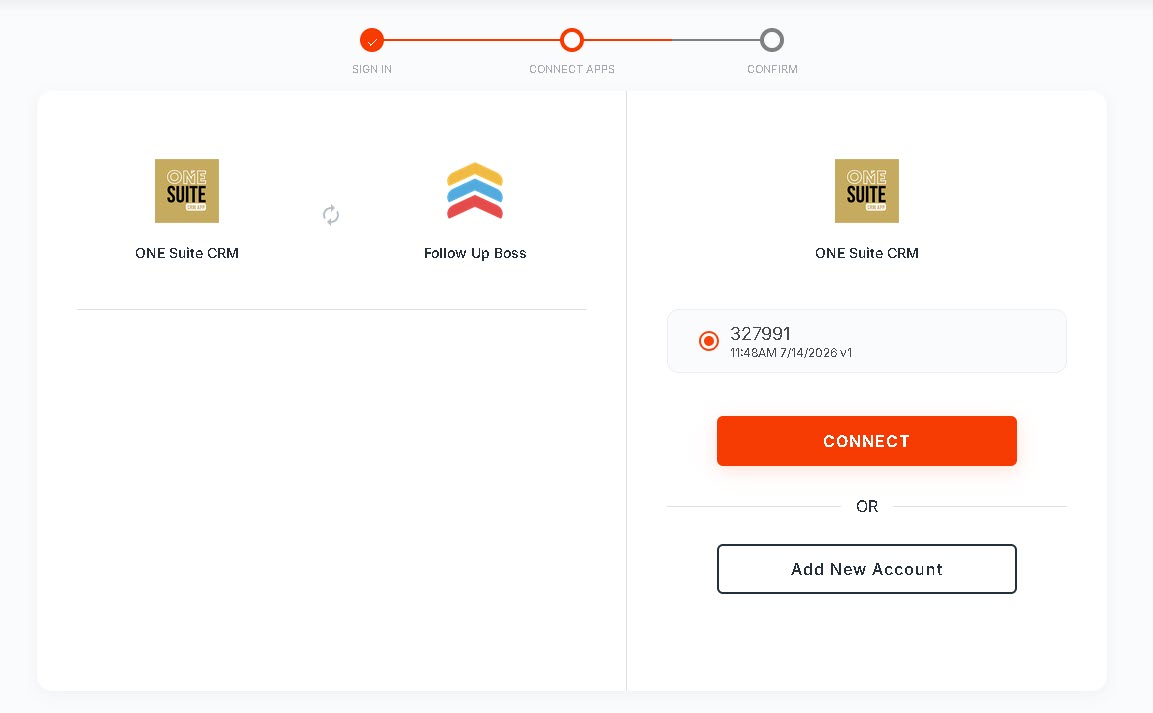Click ONE Suite CRM name in left panel

(187, 253)
